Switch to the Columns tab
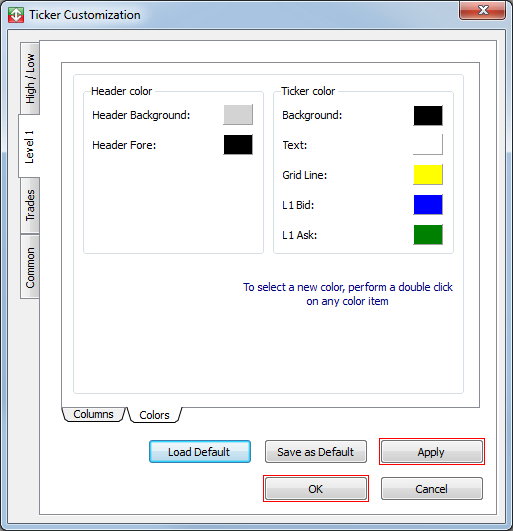513x531 pixels. (93, 414)
